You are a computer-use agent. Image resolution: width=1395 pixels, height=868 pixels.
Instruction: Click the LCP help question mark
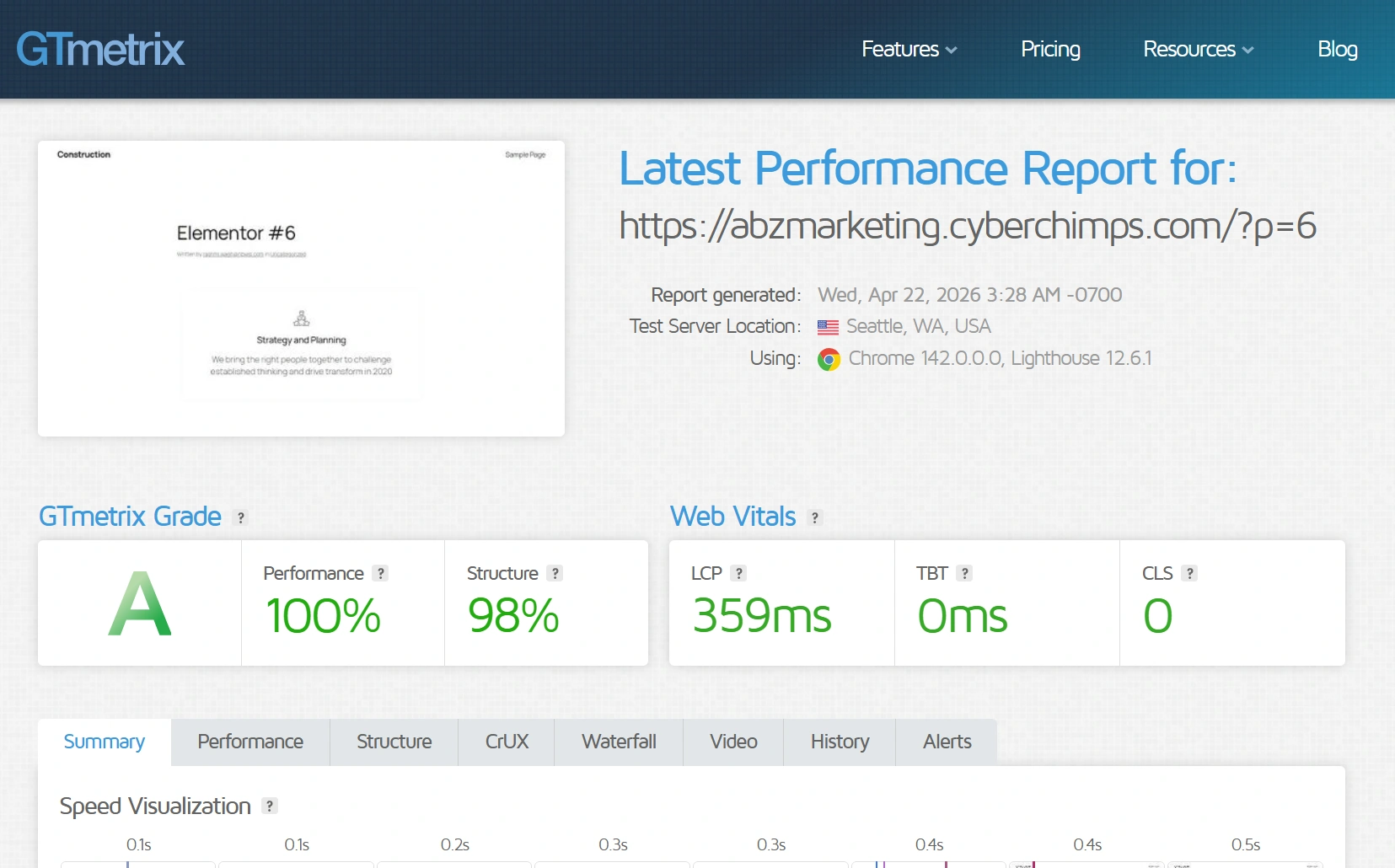point(739,573)
